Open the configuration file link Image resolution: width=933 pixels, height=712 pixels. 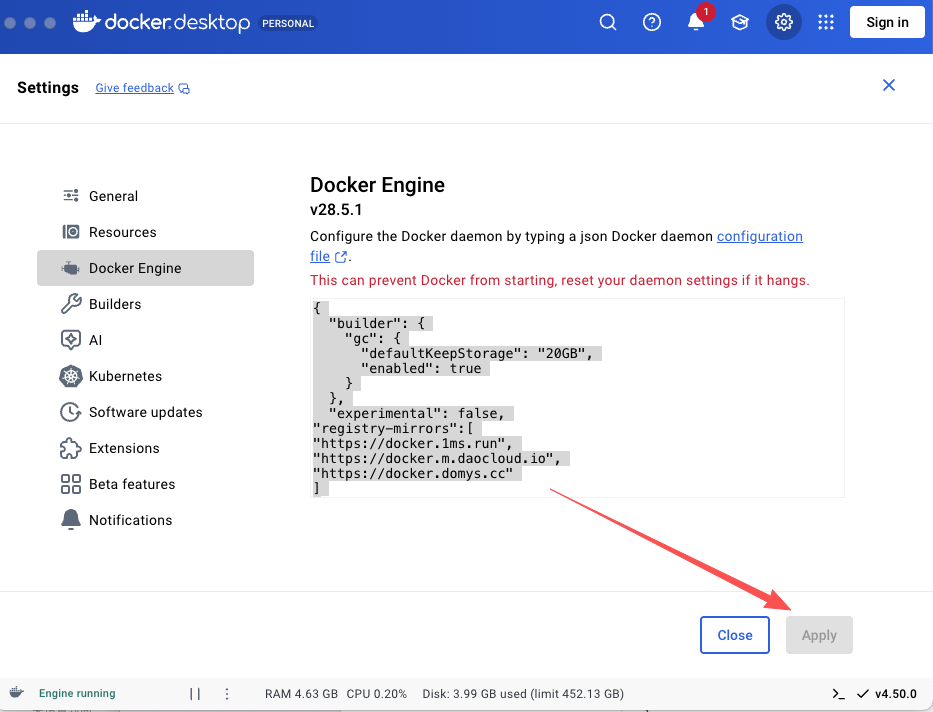tap(759, 236)
